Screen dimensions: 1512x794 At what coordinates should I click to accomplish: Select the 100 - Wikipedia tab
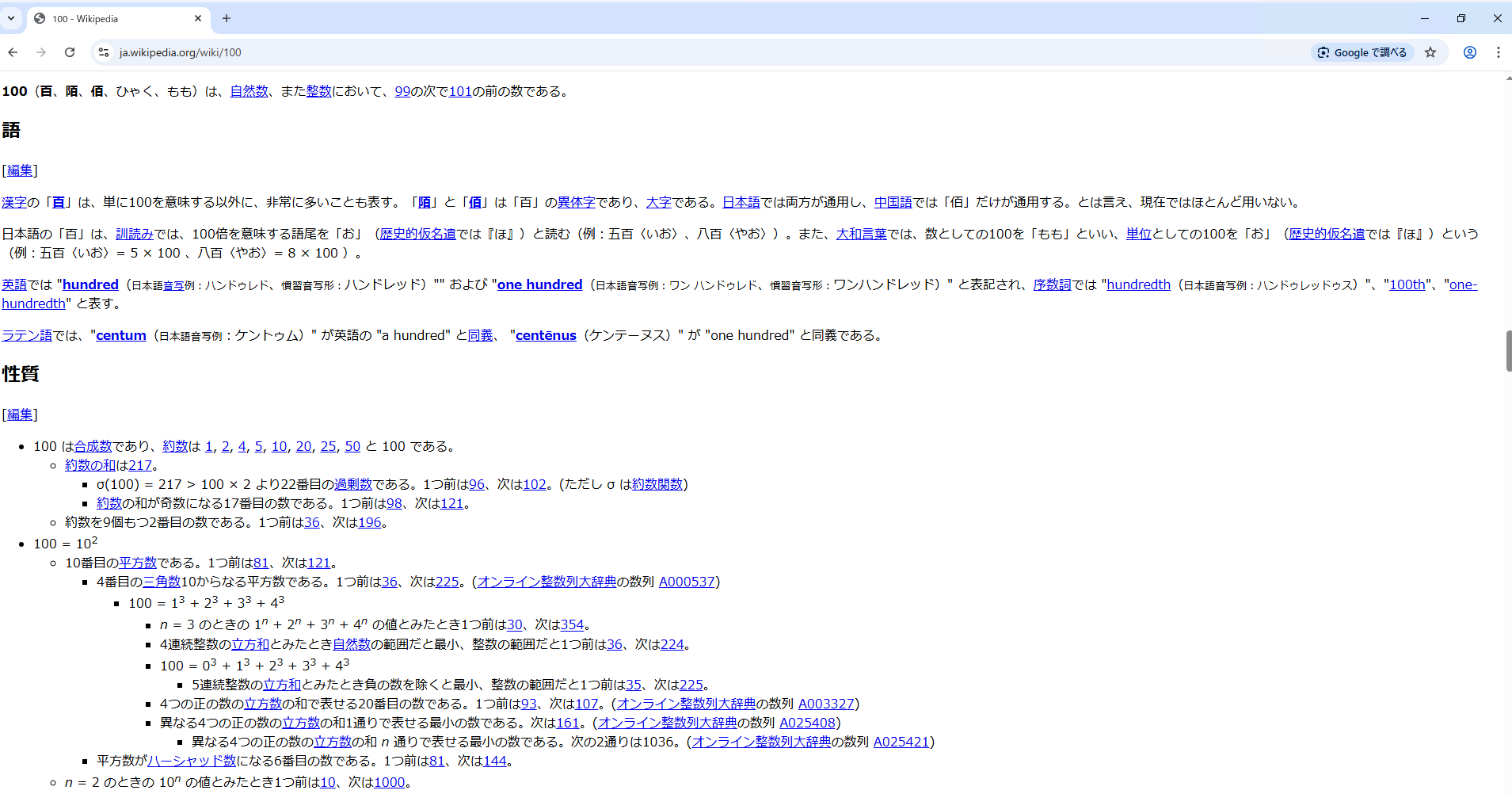coord(119,18)
